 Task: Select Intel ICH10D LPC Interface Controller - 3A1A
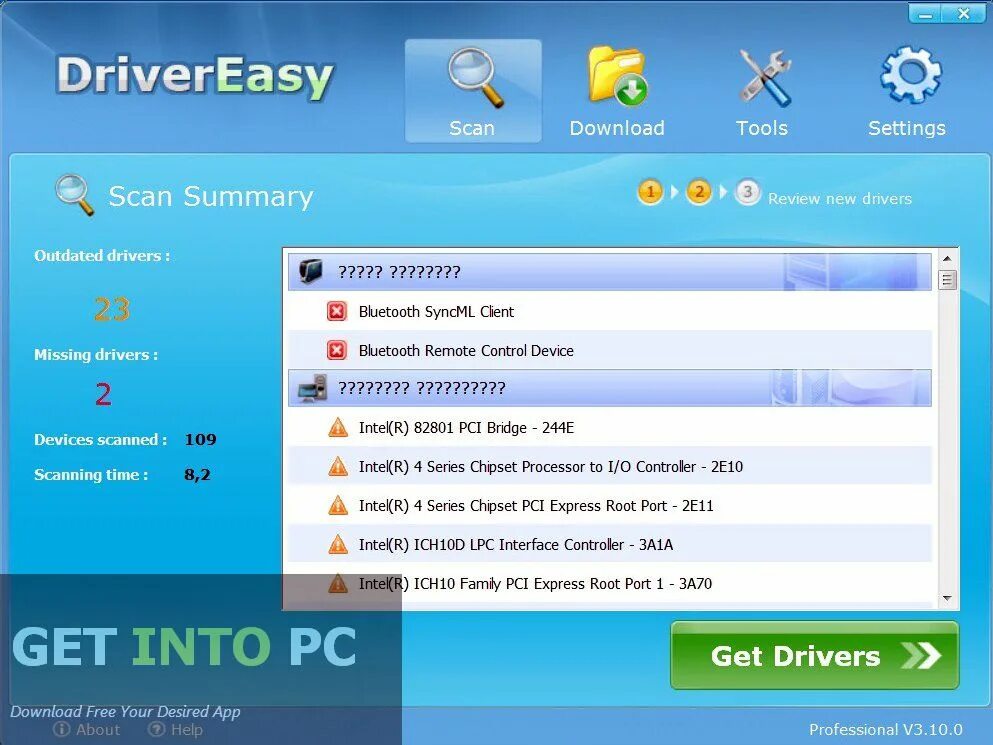point(610,545)
